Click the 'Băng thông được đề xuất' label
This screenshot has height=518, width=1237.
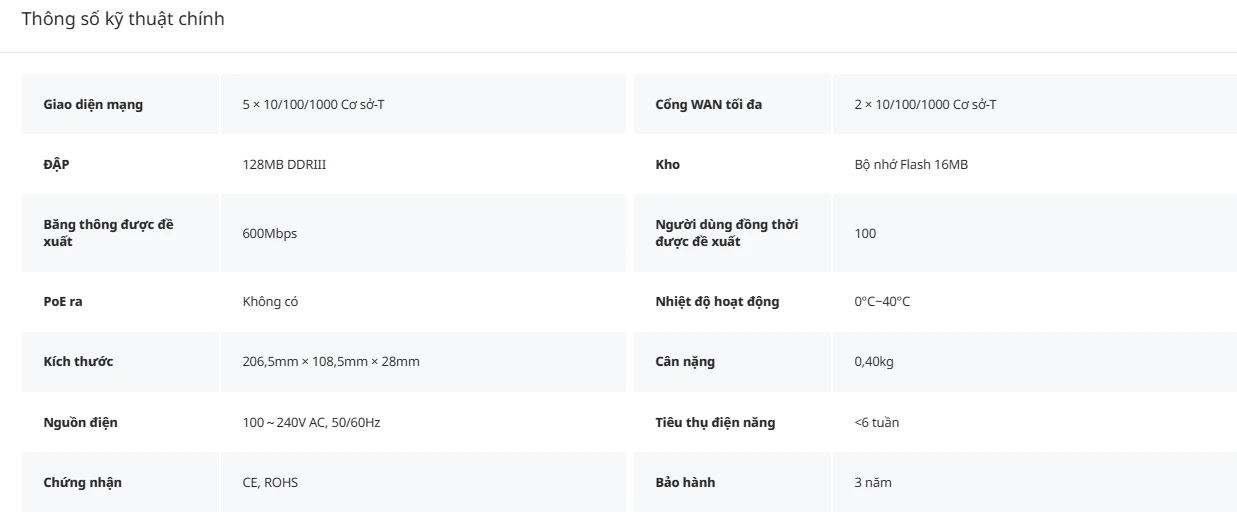(108, 233)
